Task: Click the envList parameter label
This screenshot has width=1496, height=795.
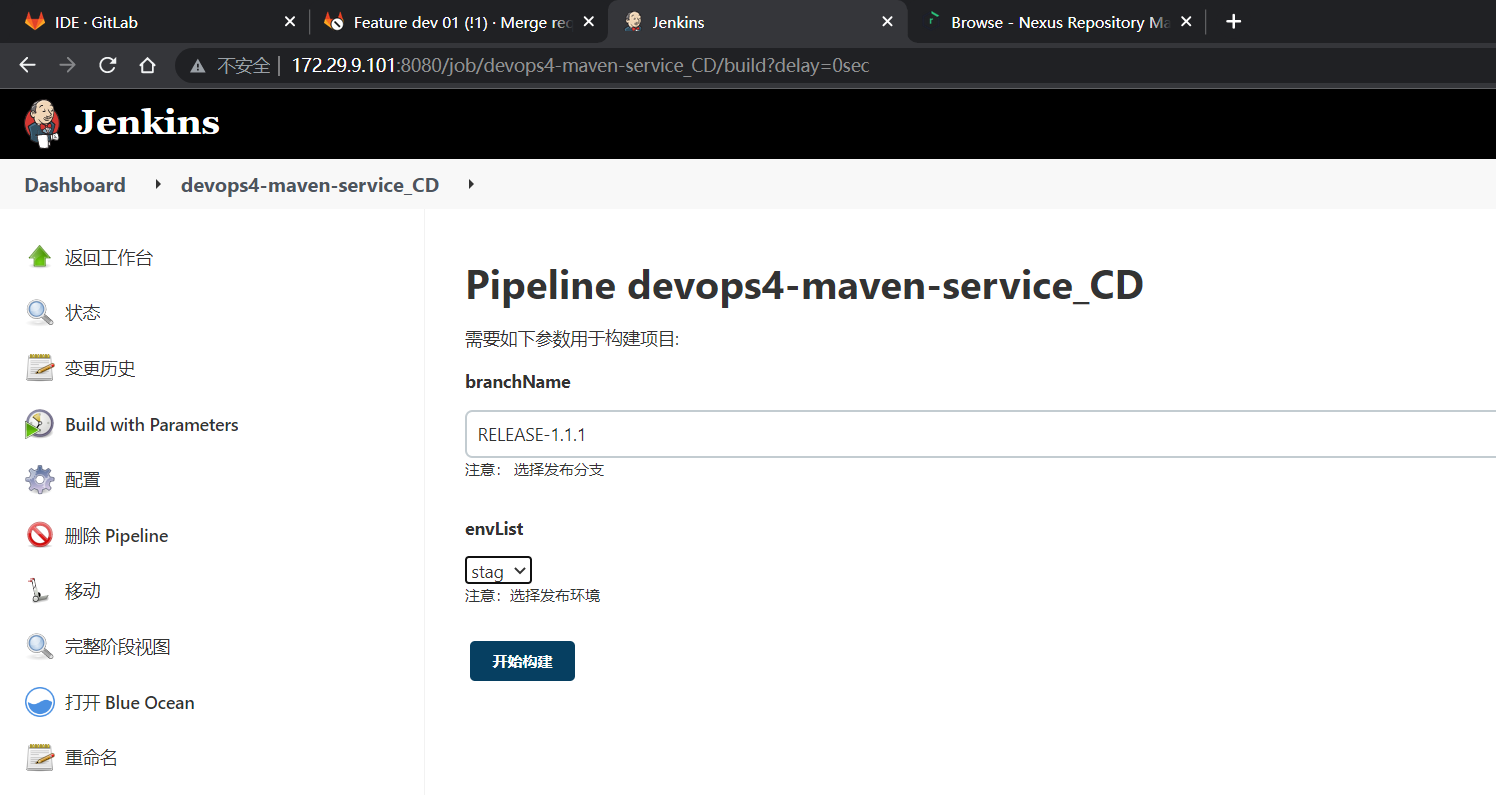Action: [494, 529]
